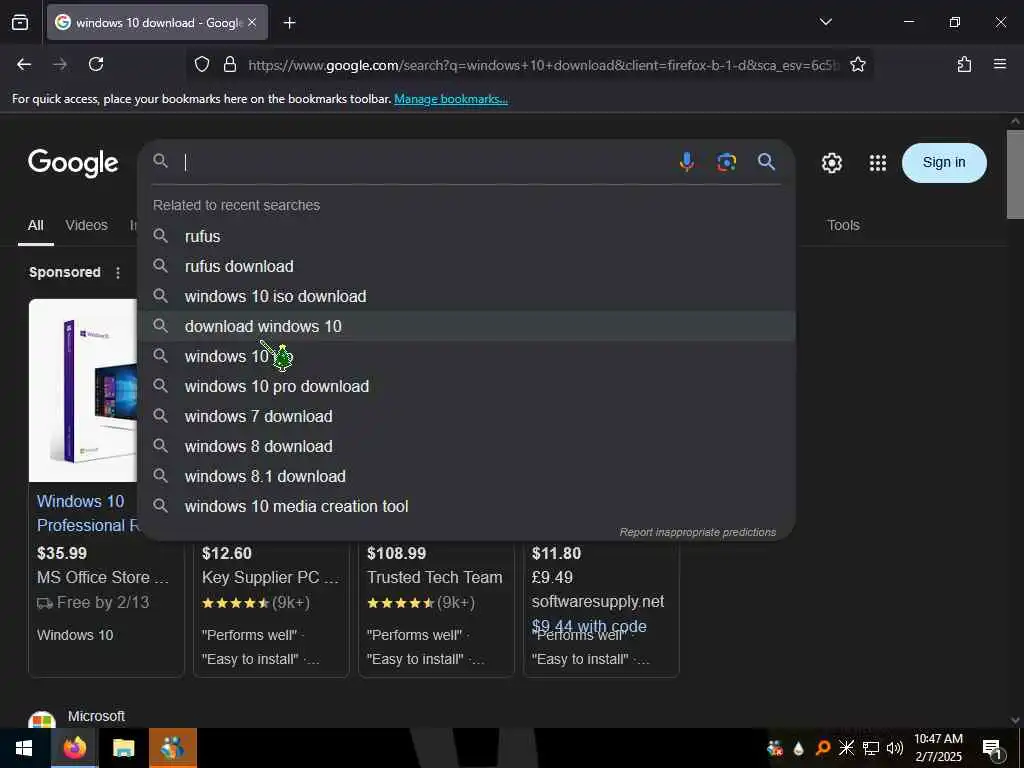Click the $35.99 price text
Viewport: 1024px width, 768px height.
click(x=62, y=553)
